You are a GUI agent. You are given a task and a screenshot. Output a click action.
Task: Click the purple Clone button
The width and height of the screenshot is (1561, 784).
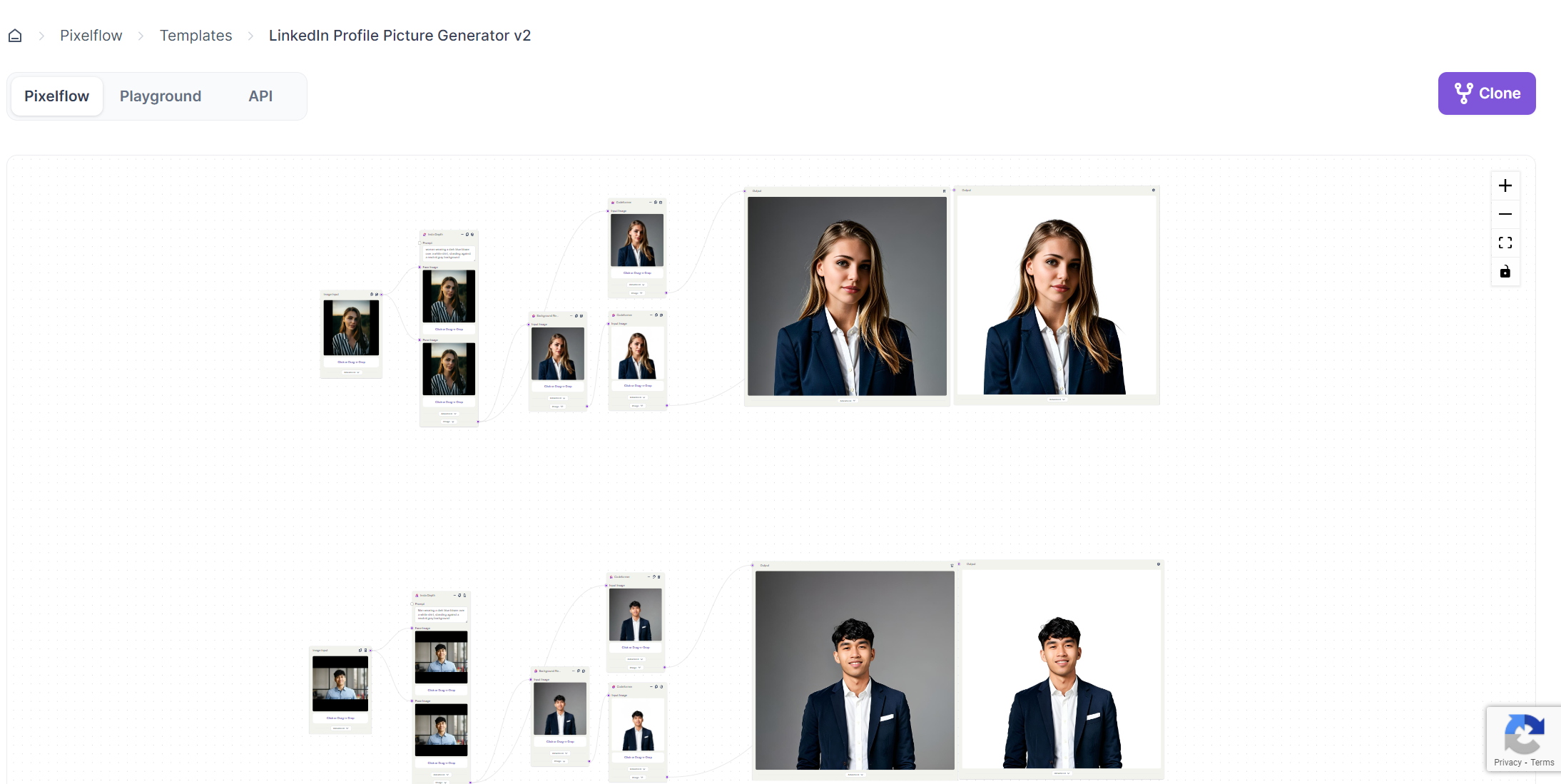[1487, 93]
